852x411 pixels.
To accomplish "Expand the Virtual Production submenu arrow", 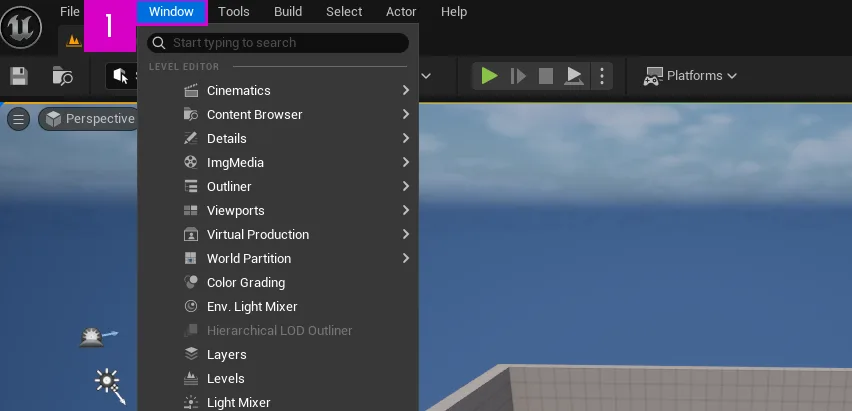I will coord(406,234).
